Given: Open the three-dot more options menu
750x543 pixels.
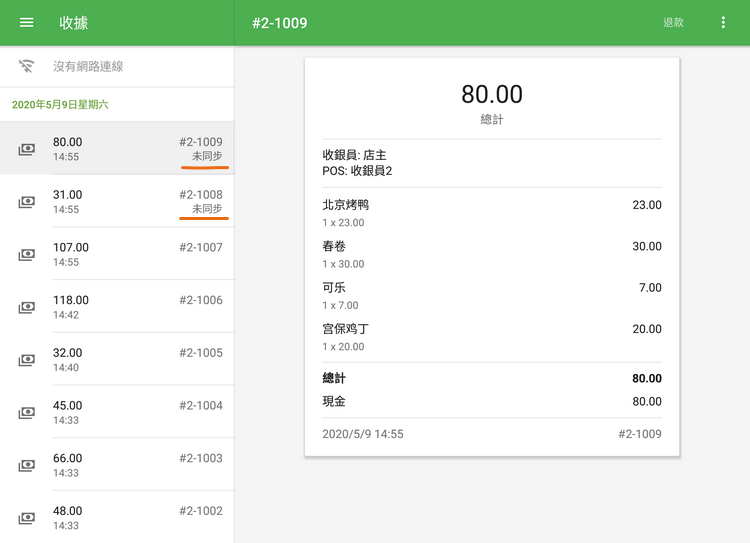Looking at the screenshot, I should pyautogui.click(x=723, y=22).
